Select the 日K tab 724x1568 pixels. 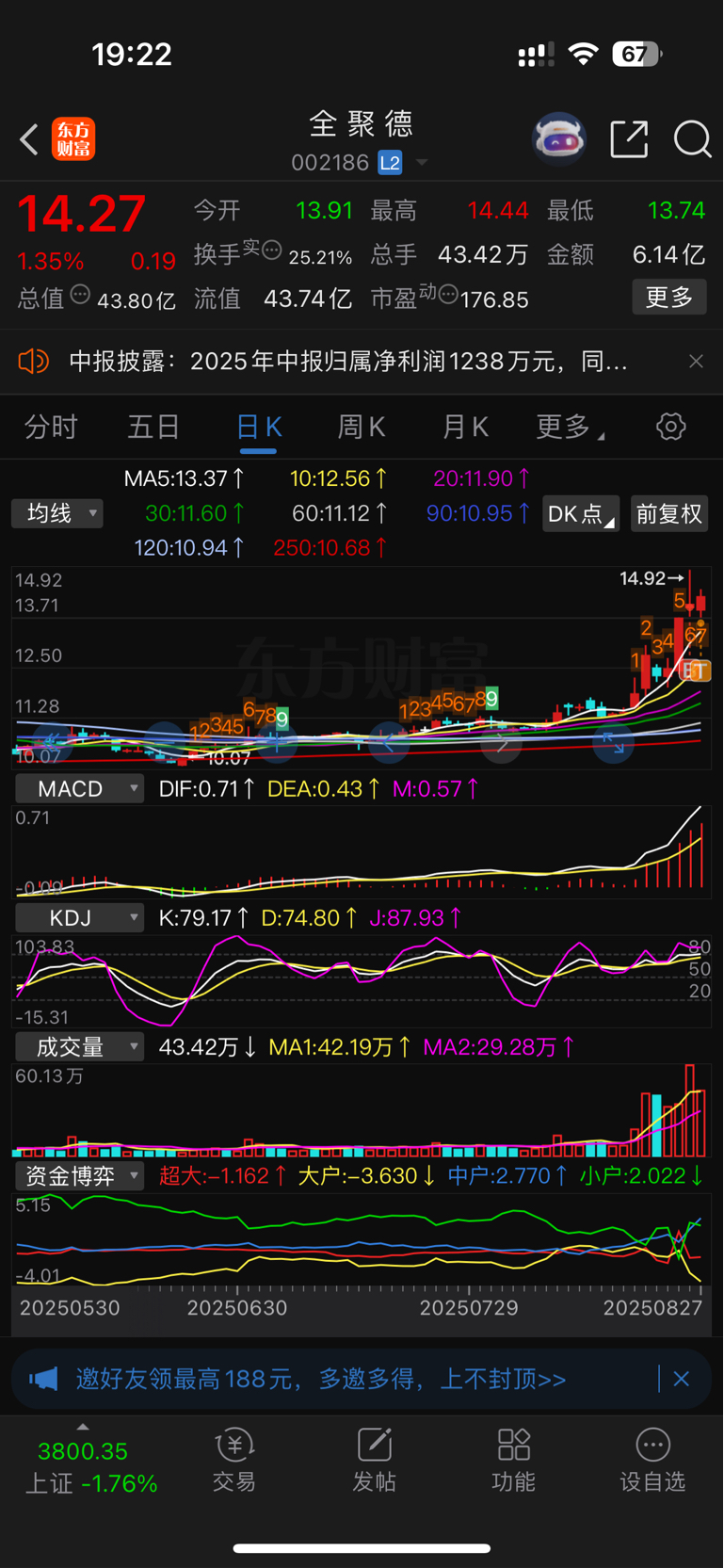[258, 428]
